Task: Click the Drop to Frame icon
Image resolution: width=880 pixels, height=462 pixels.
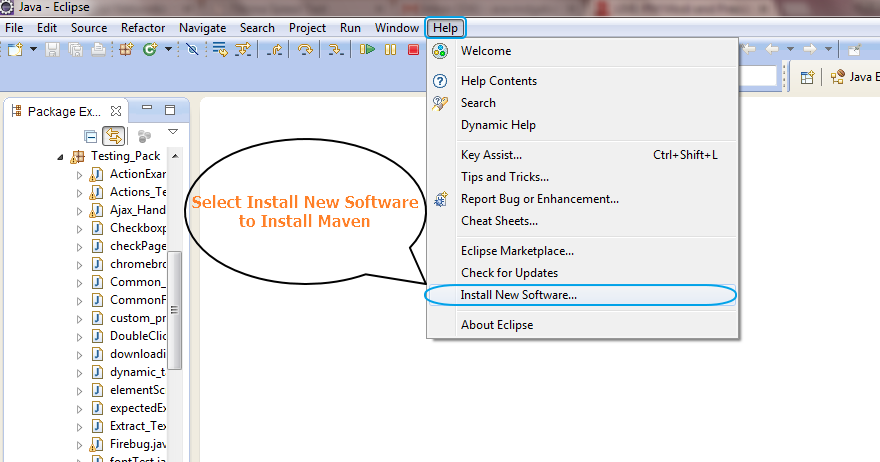Action: (x=220, y=50)
